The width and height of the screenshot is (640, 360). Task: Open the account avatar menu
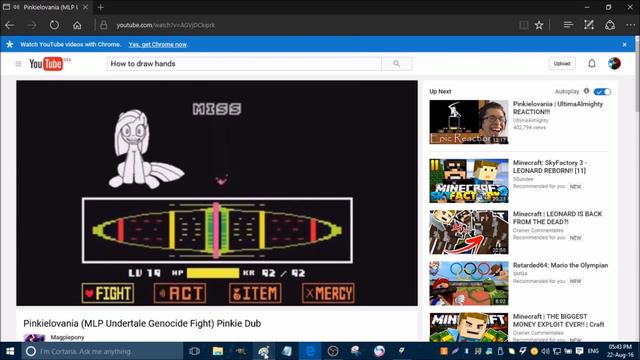pos(614,64)
